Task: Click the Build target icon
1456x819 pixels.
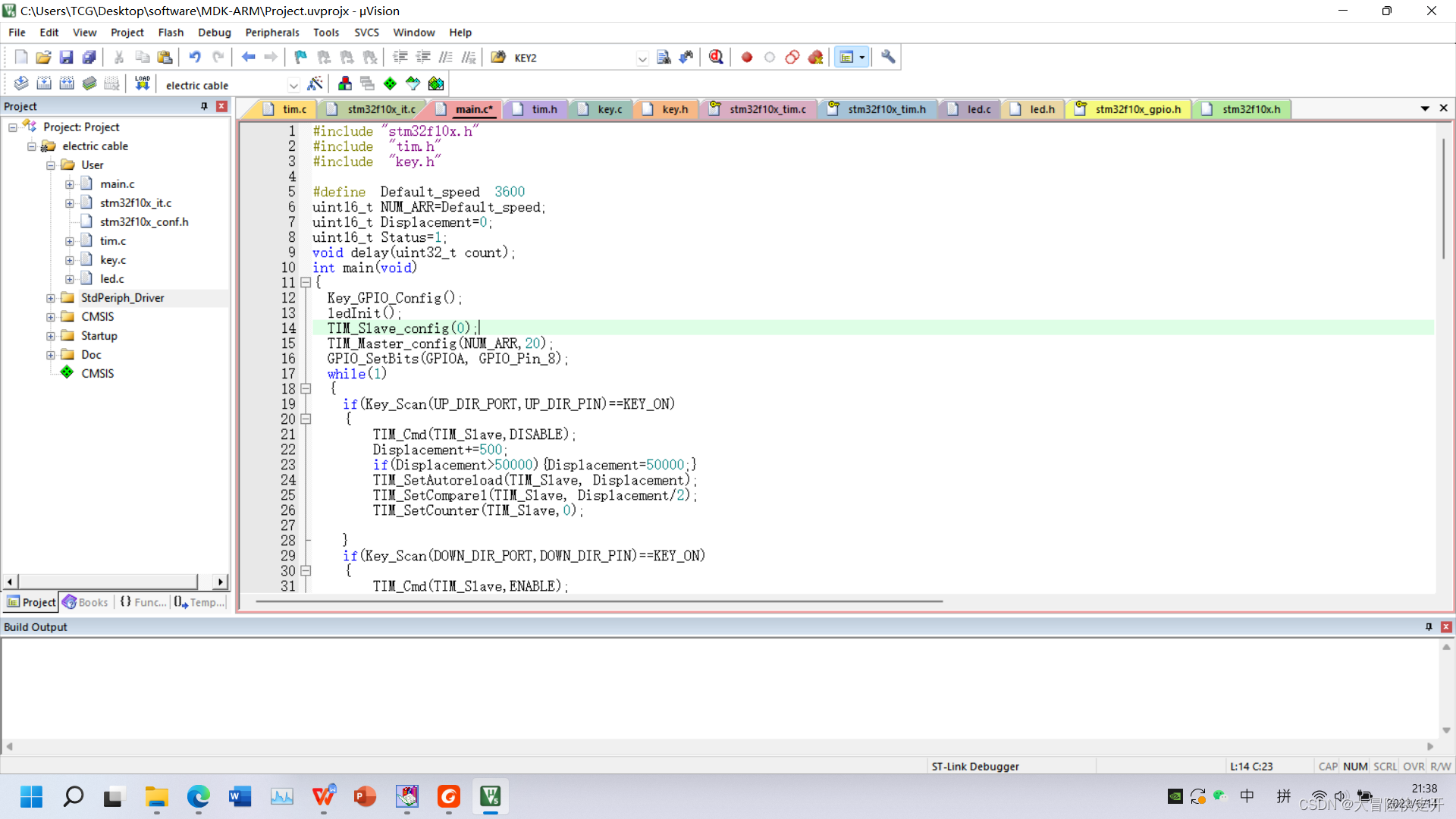Action: (x=44, y=83)
